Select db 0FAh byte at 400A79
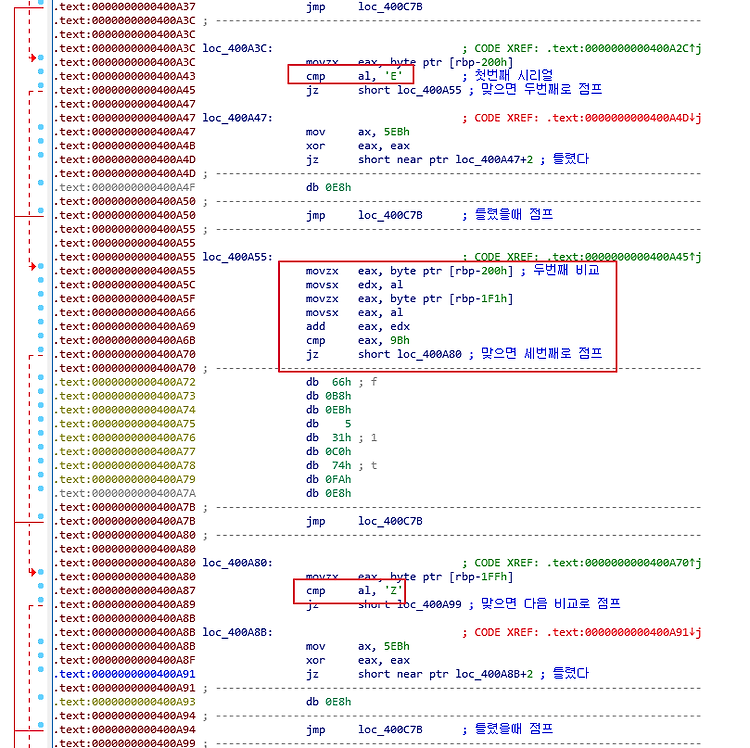The height and width of the screenshot is (748, 750). tap(328, 479)
